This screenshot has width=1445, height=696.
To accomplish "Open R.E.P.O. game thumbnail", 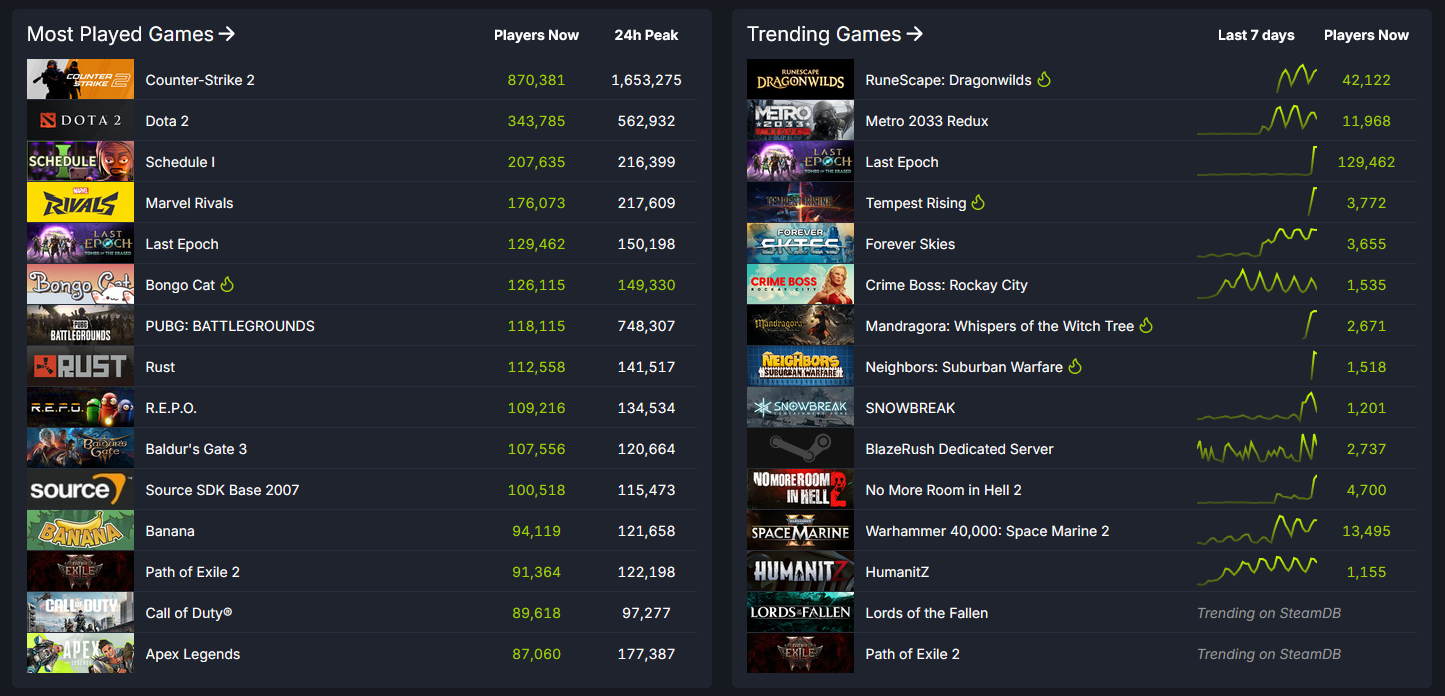I will click(80, 408).
